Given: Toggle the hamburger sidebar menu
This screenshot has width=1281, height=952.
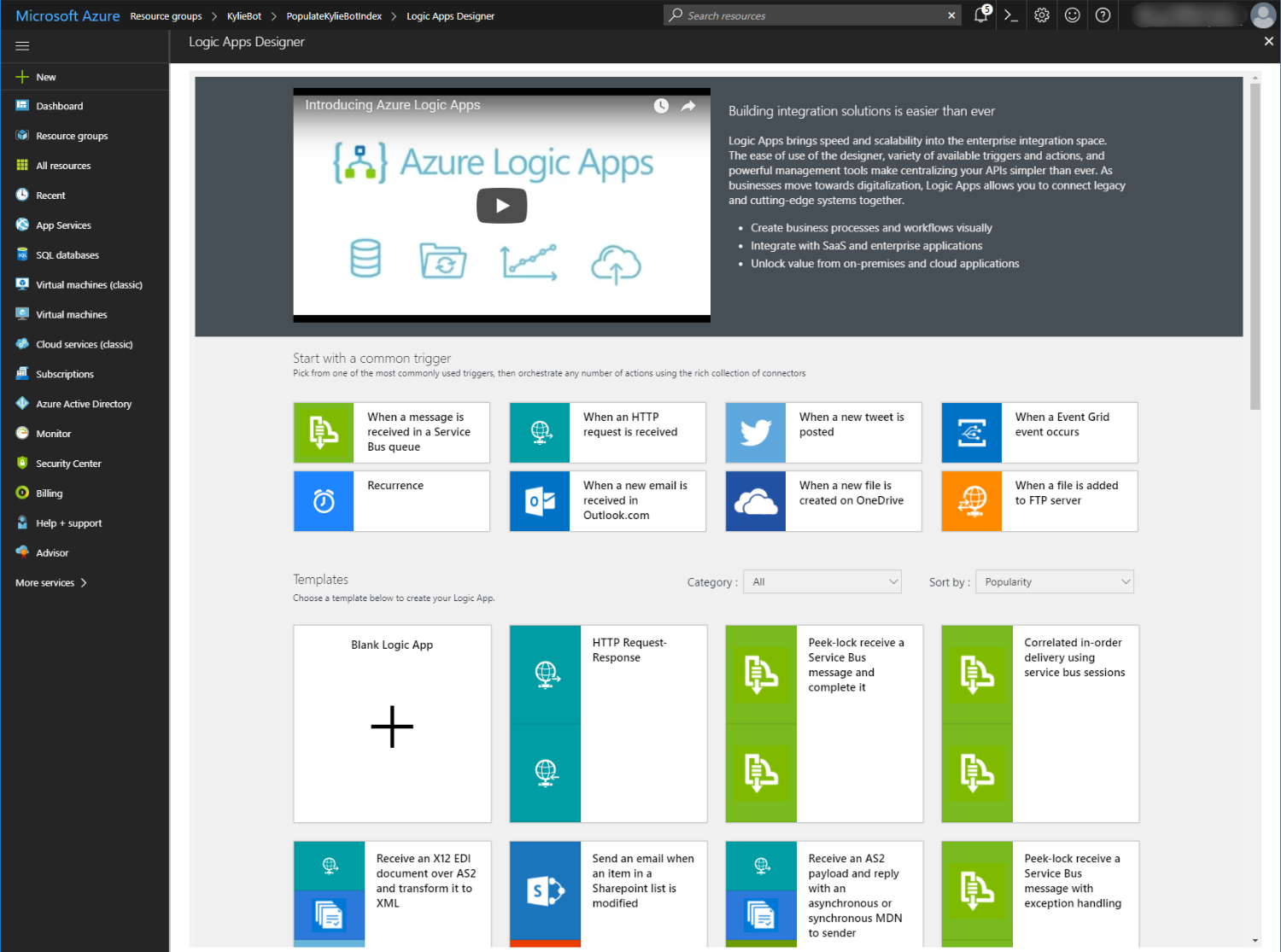Looking at the screenshot, I should click(22, 46).
